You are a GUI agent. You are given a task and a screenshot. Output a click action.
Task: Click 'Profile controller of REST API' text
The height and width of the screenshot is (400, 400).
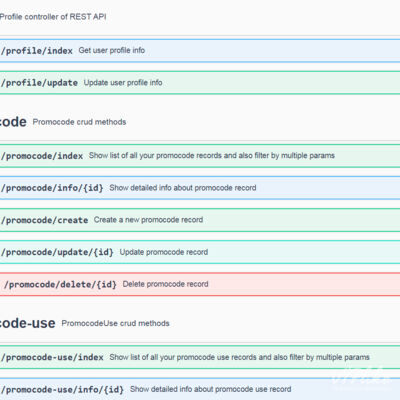point(53,17)
